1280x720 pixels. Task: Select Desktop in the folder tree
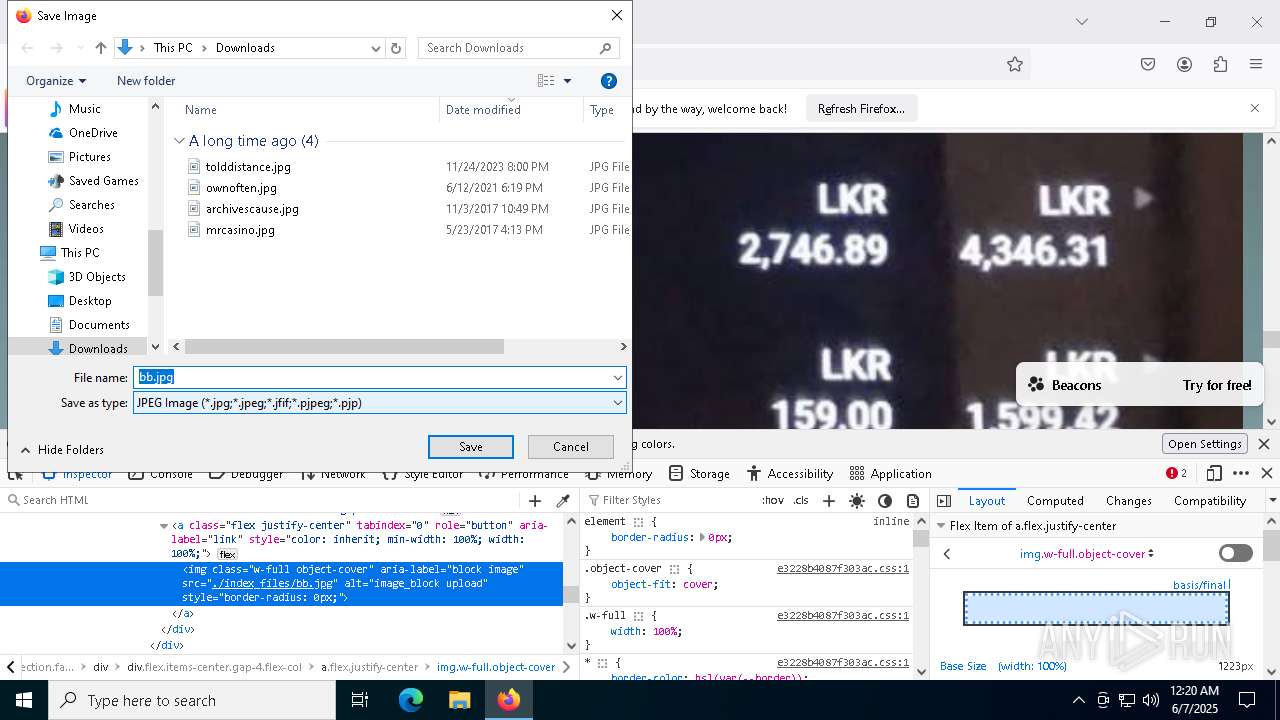(90, 301)
